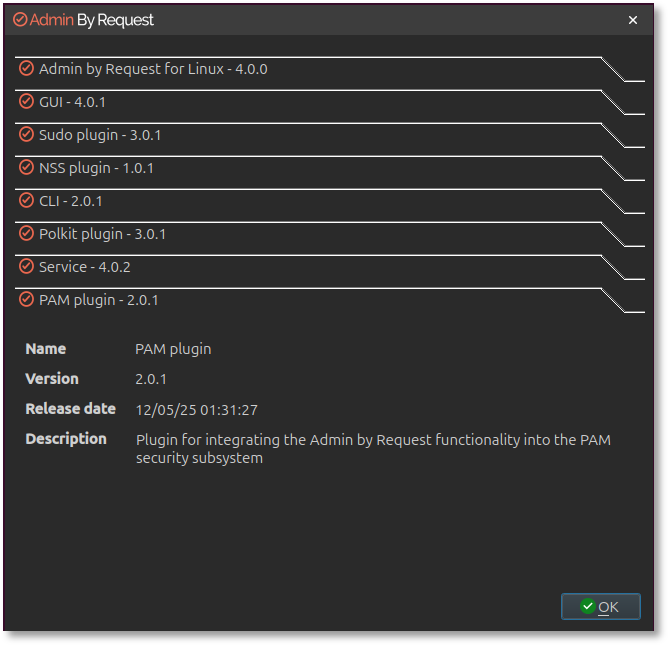The height and width of the screenshot is (645, 668).
Task: Collapse the PAM plugin - 2.0.1 section
Action: pyautogui.click(x=98, y=300)
